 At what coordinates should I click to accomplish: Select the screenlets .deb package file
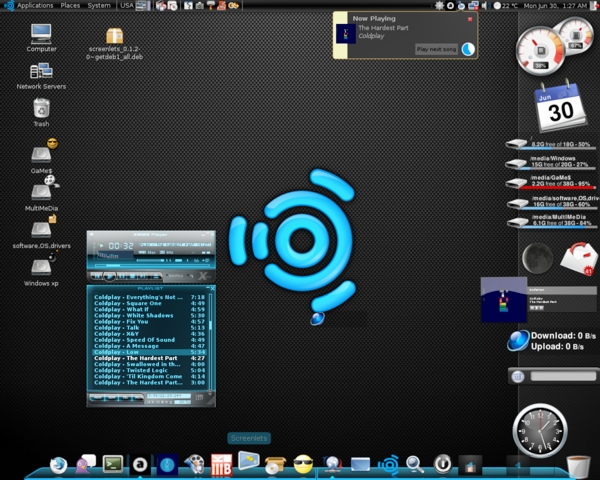114,44
